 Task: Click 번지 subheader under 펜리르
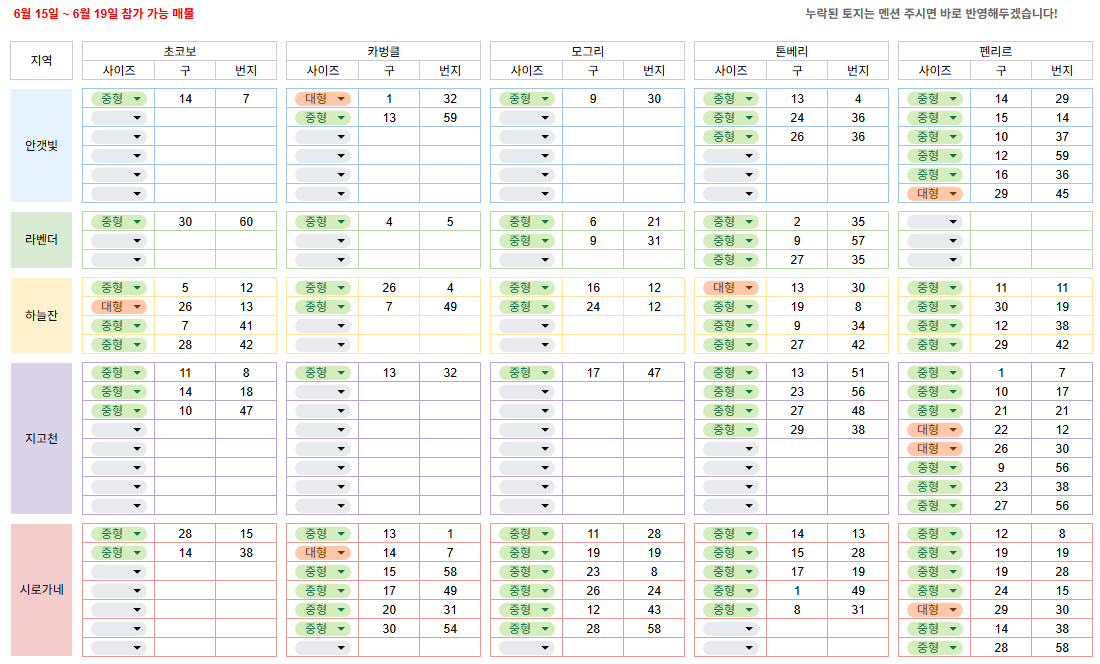tap(1062, 70)
